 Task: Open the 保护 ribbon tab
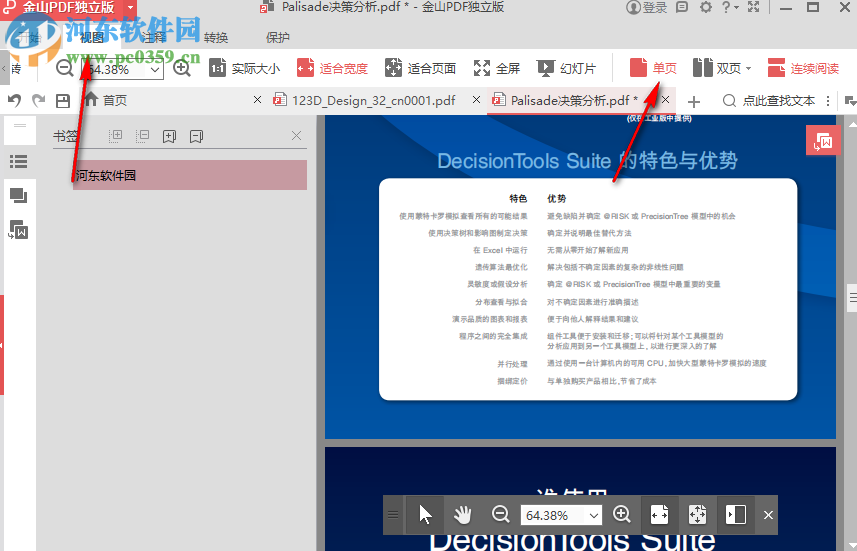click(278, 38)
